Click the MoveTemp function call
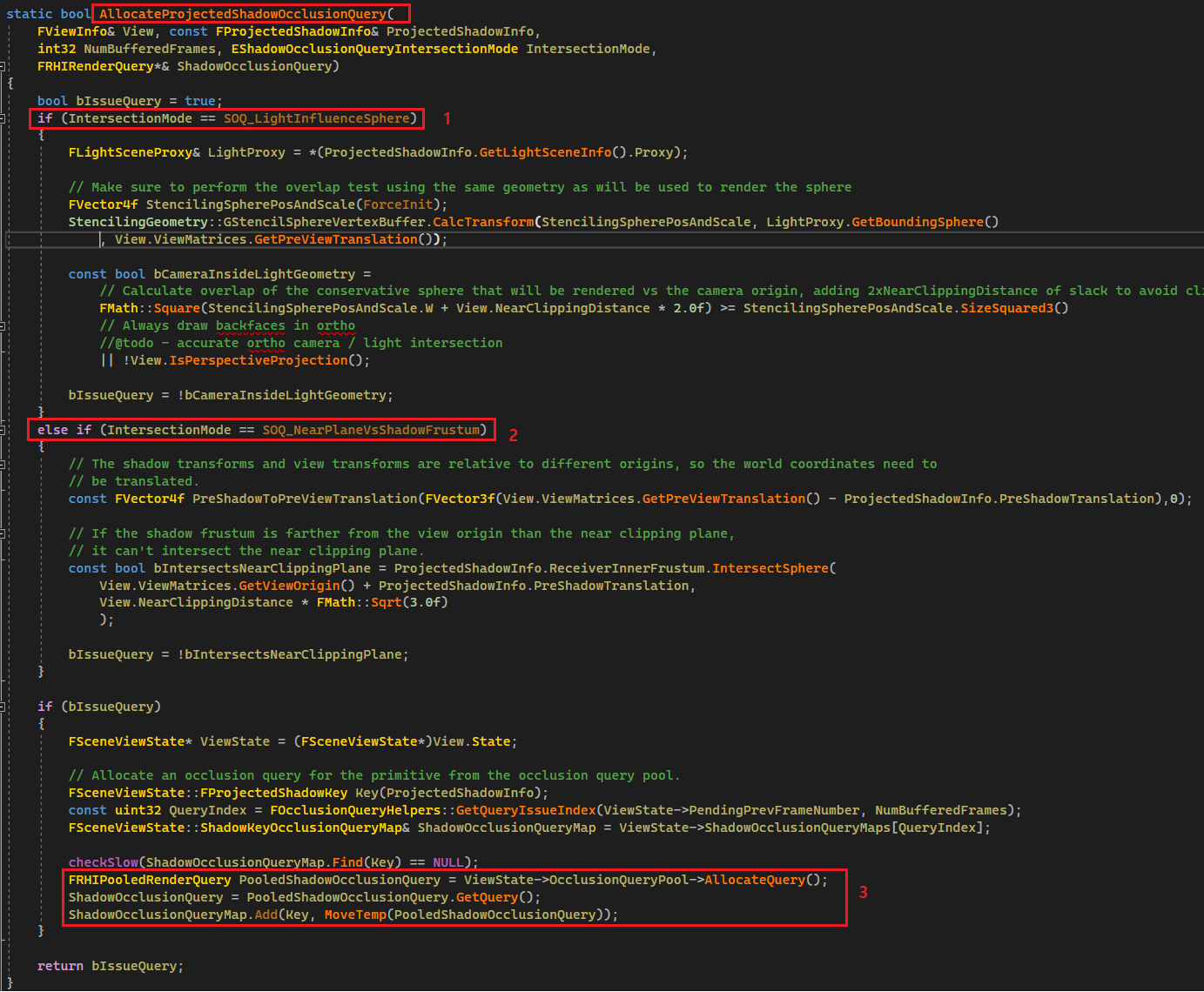This screenshot has width=1204, height=992. coord(355,915)
